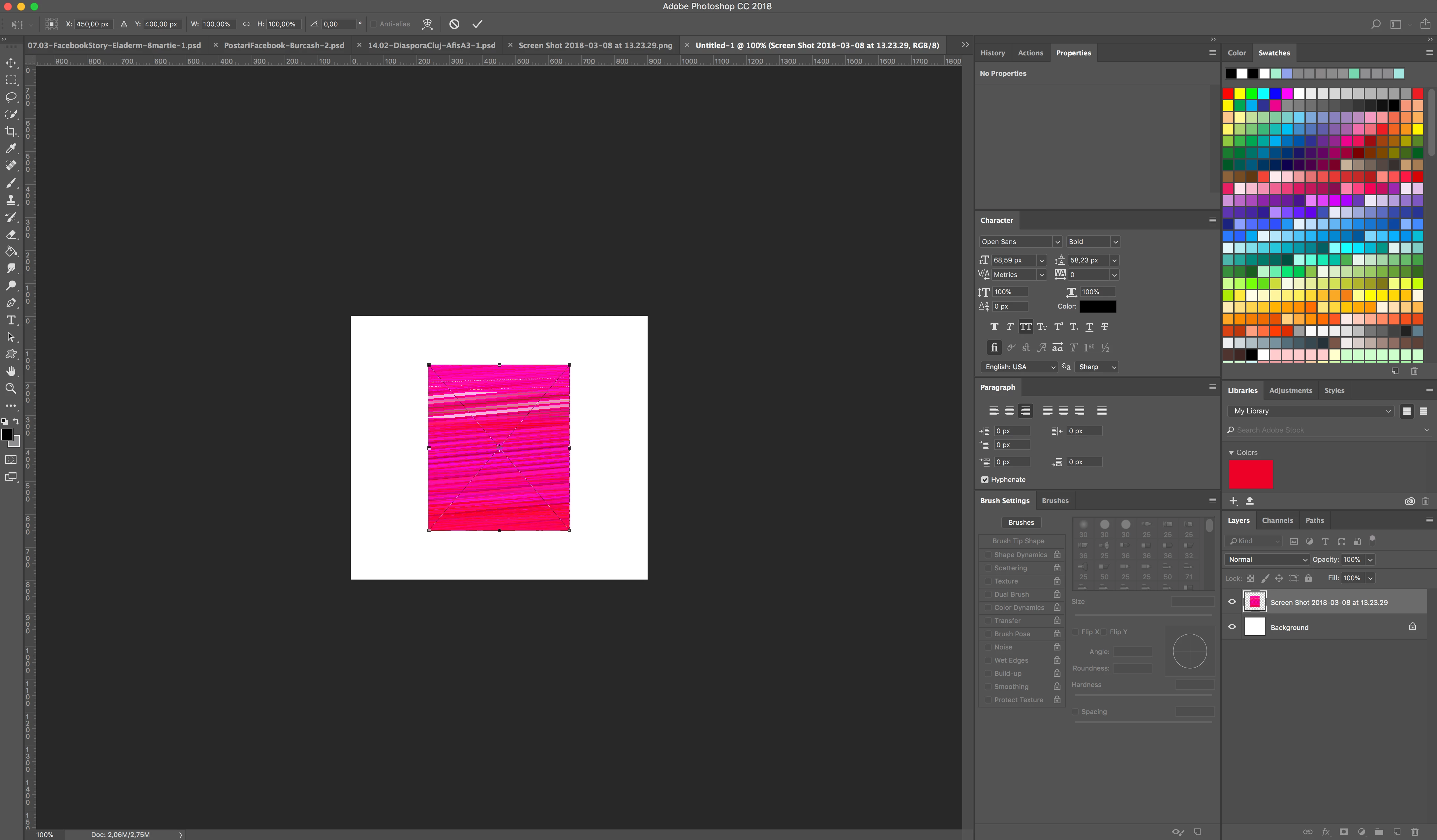
Task: Select the Zoom tool
Action: tap(11, 388)
